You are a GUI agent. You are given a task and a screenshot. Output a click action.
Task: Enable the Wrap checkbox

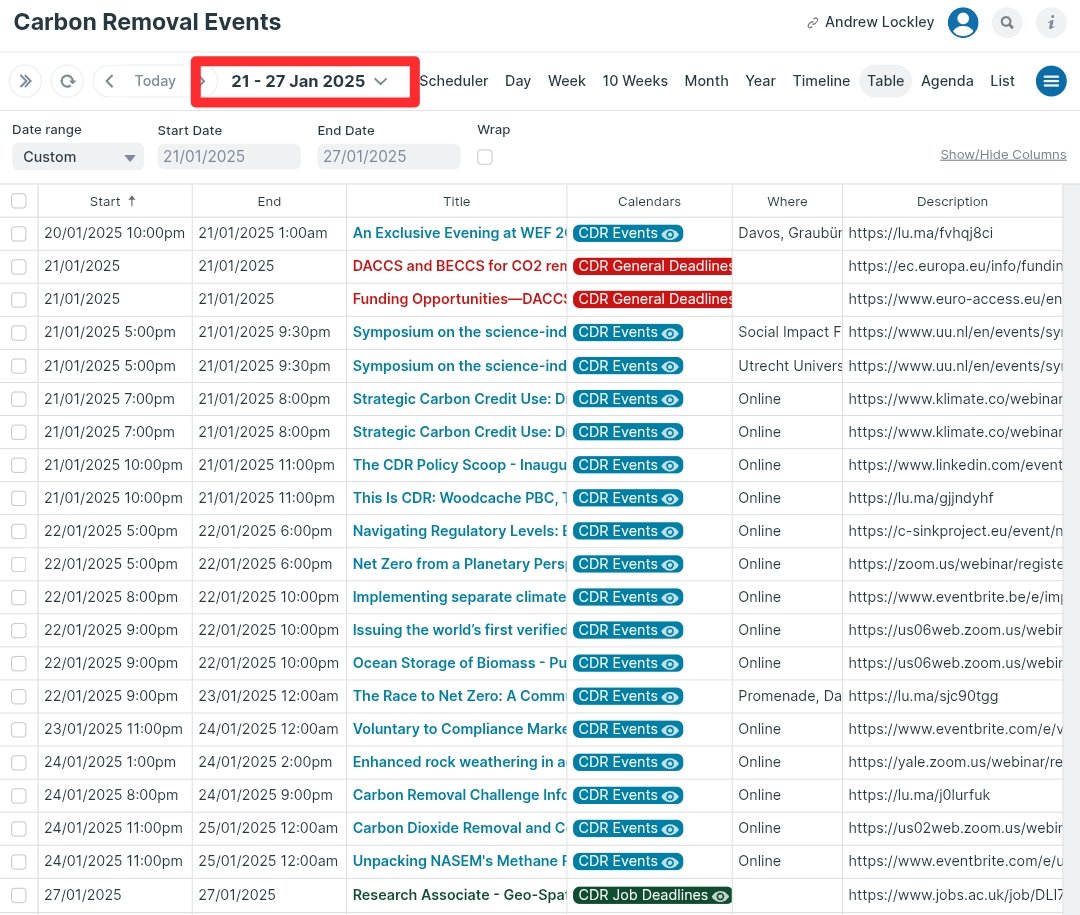485,157
